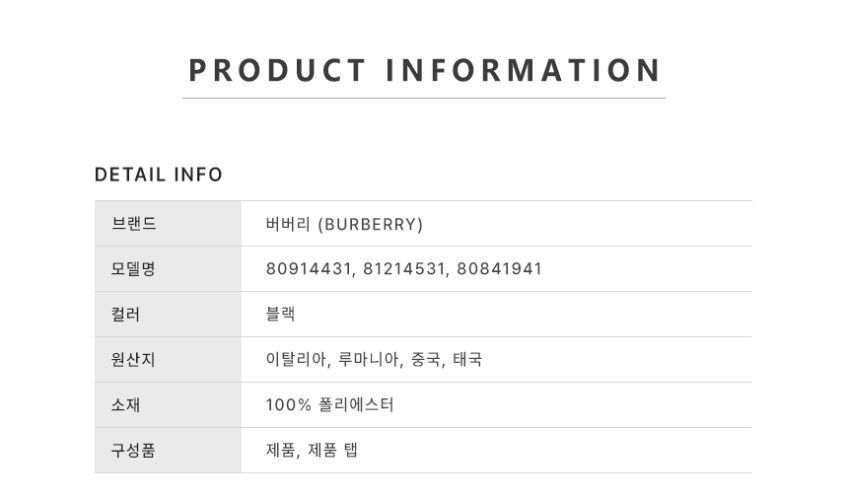Screen dimensions: 848x500
Task: Click 루마니아 in the origin row
Action: pos(368,359)
